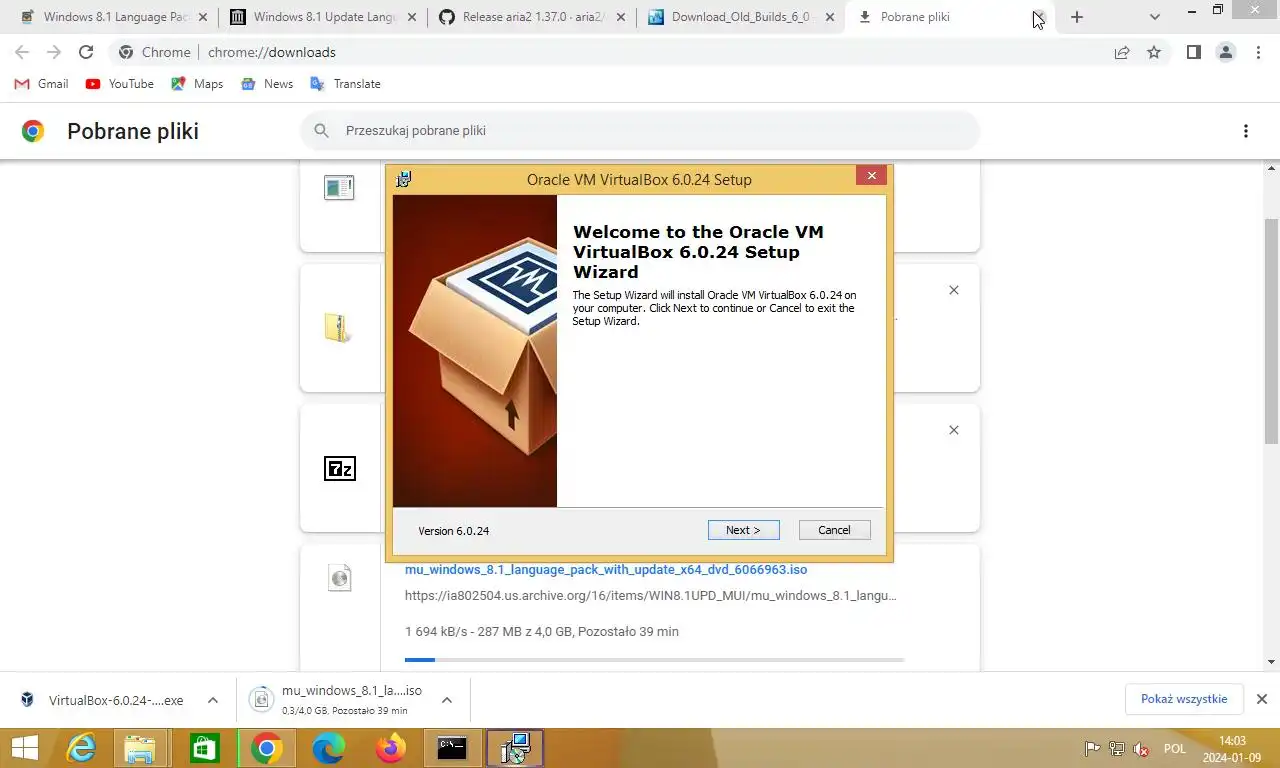Click Next in VirtualBox Setup wizard
Viewport: 1280px width, 768px height.
pos(743,530)
